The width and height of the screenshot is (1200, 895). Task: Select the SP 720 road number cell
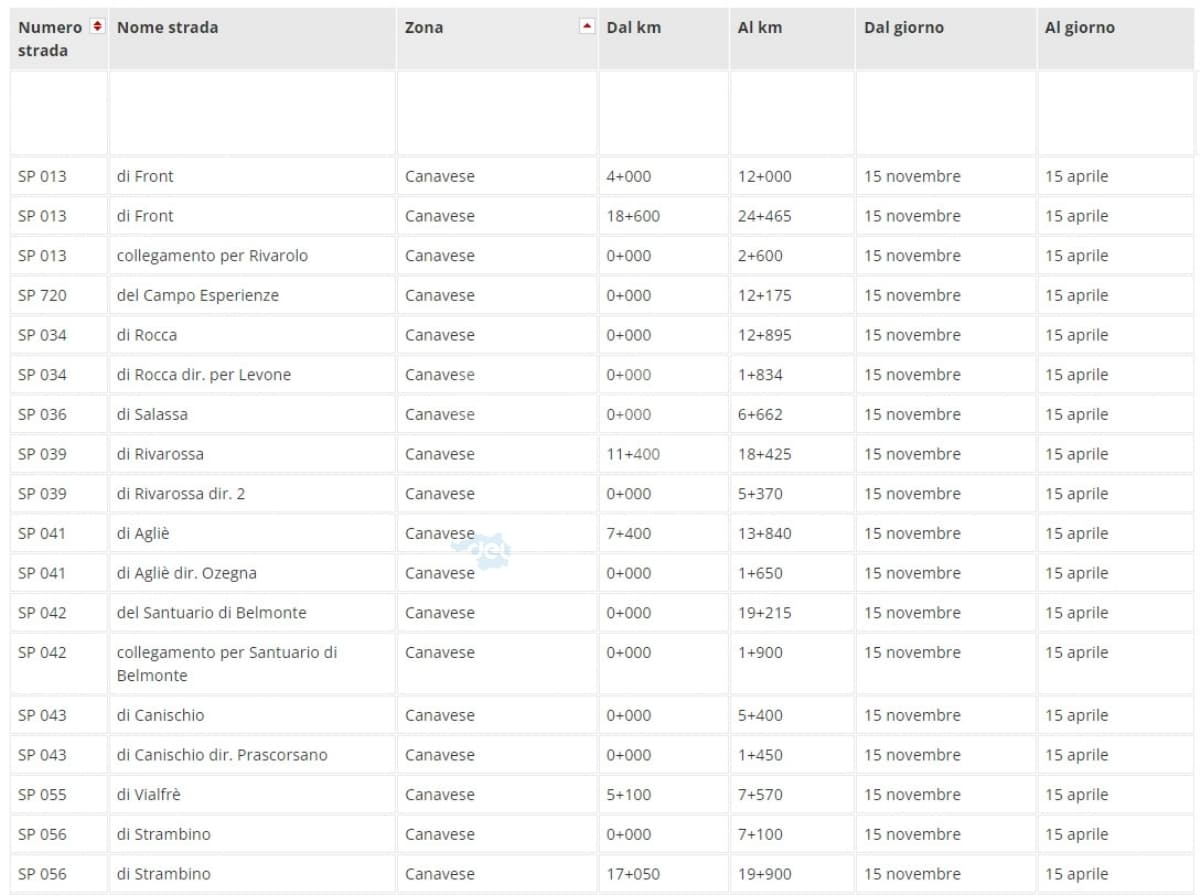tap(42, 296)
